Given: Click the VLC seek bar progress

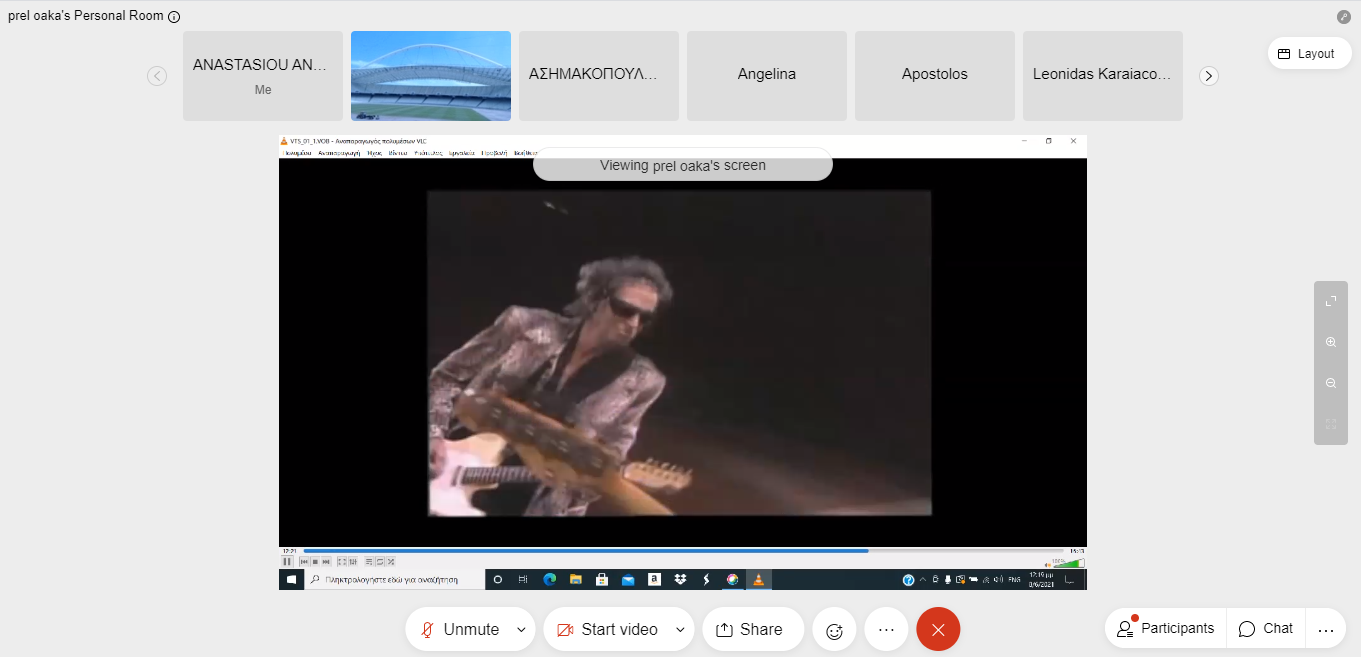Looking at the screenshot, I should tap(683, 551).
